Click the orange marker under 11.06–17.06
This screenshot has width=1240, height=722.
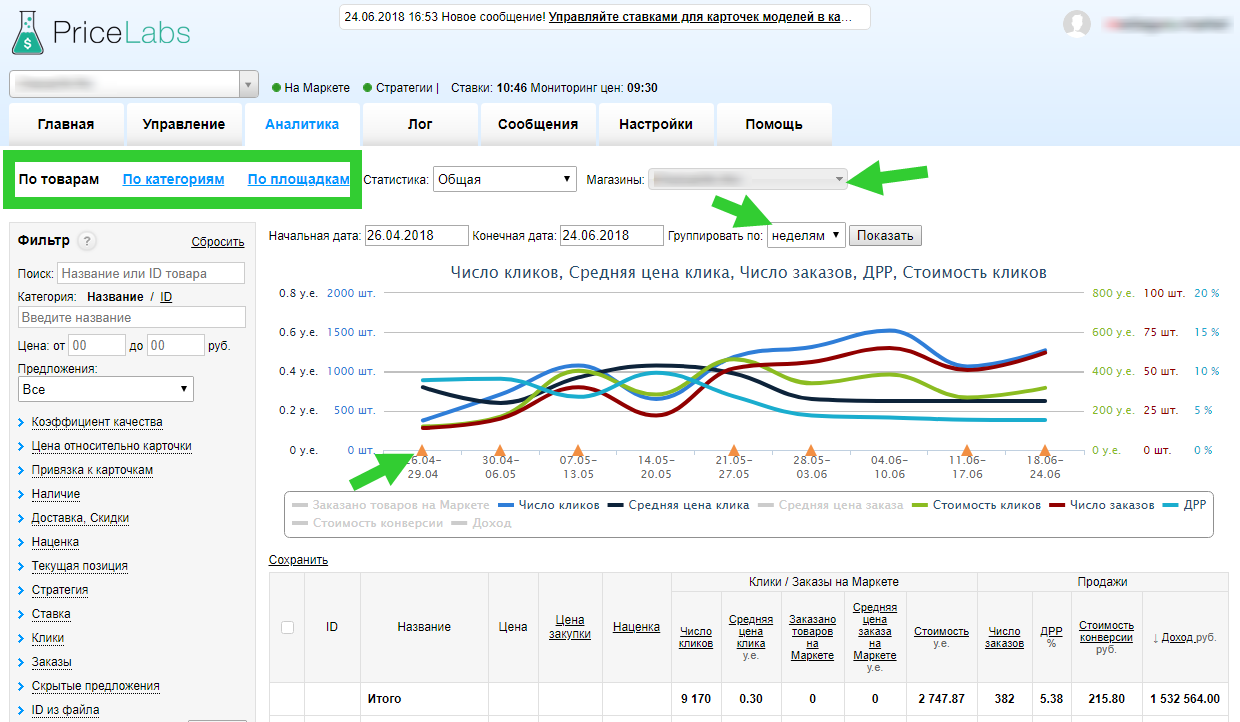[967, 451]
